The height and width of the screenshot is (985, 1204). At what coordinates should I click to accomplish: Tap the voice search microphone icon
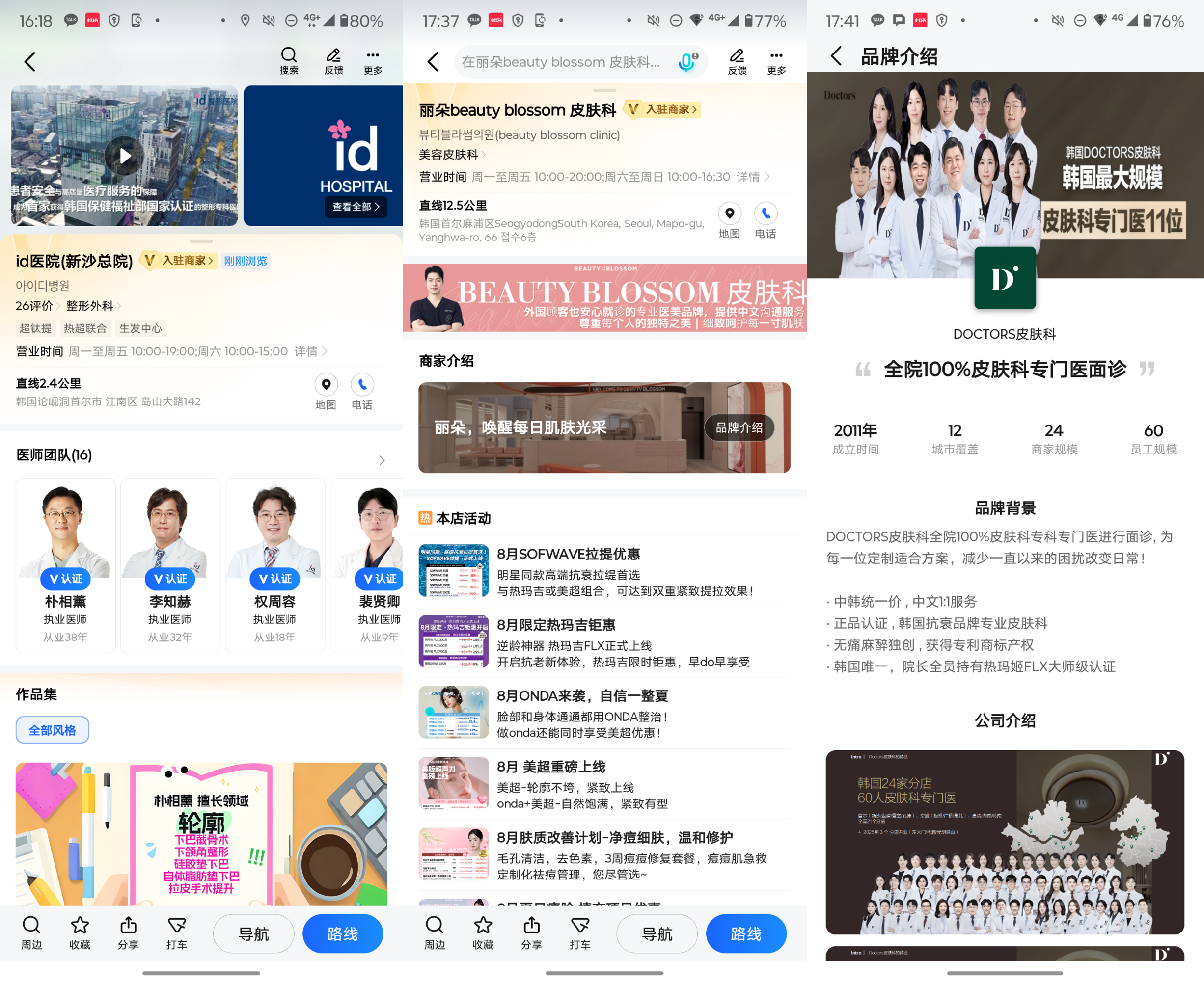[x=687, y=61]
